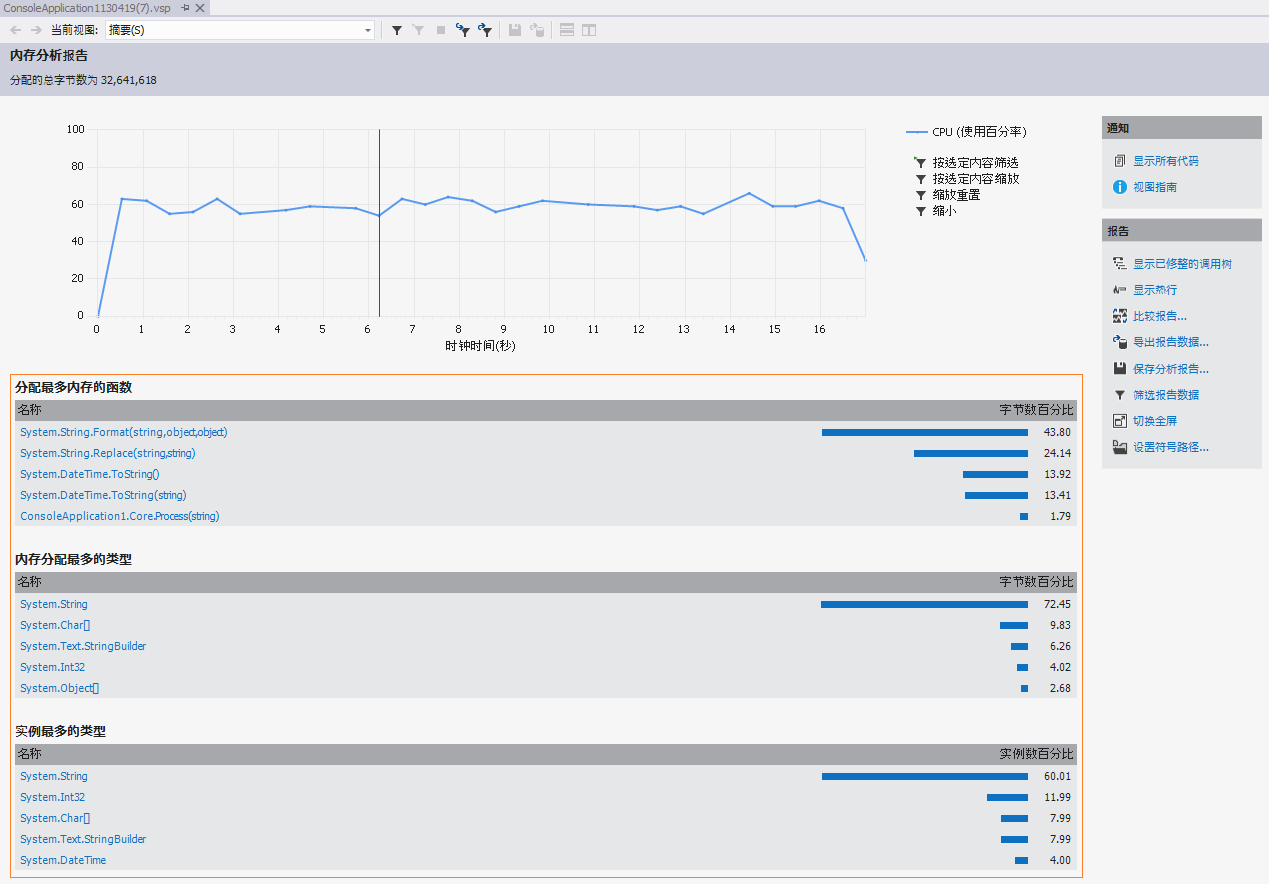Pin the ConsoleApplication1130419(7).vsp tab

coord(185,8)
